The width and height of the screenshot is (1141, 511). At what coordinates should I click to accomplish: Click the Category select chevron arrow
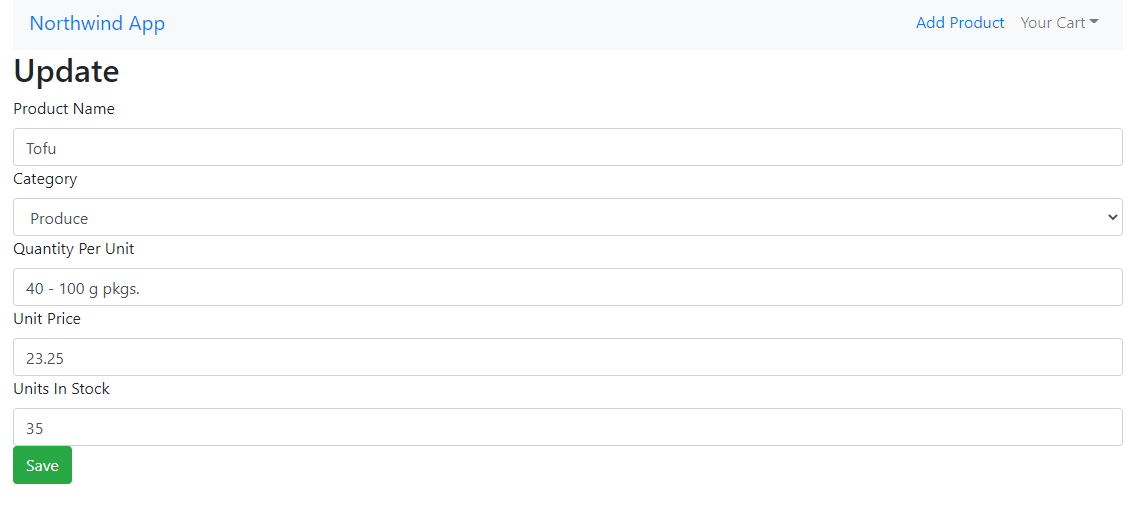[1112, 217]
